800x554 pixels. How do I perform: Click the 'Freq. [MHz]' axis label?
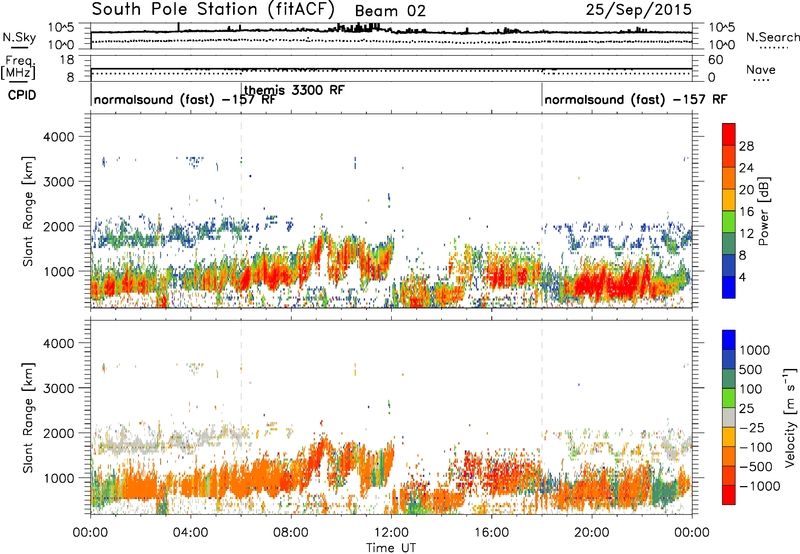coord(18,68)
